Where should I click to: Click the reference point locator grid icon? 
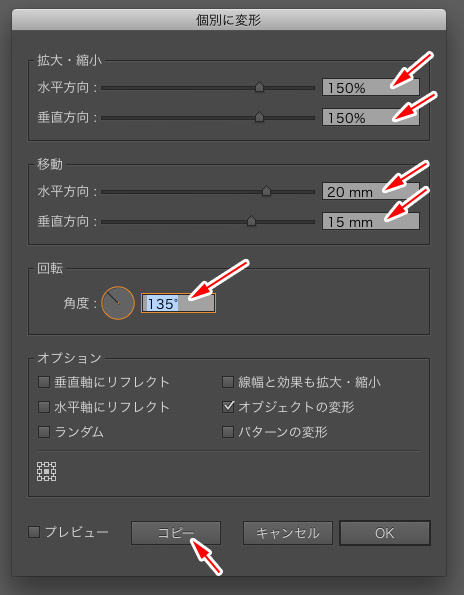coord(46,471)
